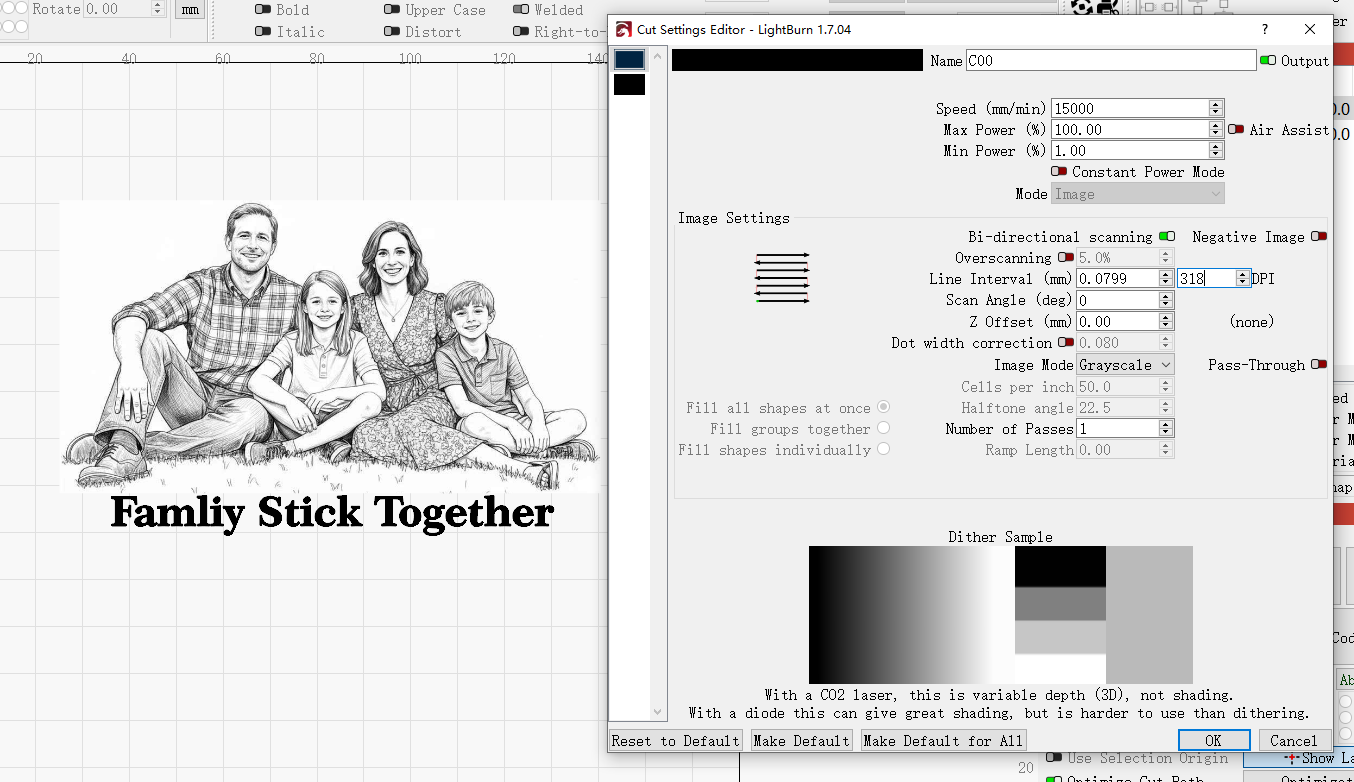Image resolution: width=1354 pixels, height=782 pixels.
Task: Cancel the Cut Settings Editor
Action: tap(1294, 741)
